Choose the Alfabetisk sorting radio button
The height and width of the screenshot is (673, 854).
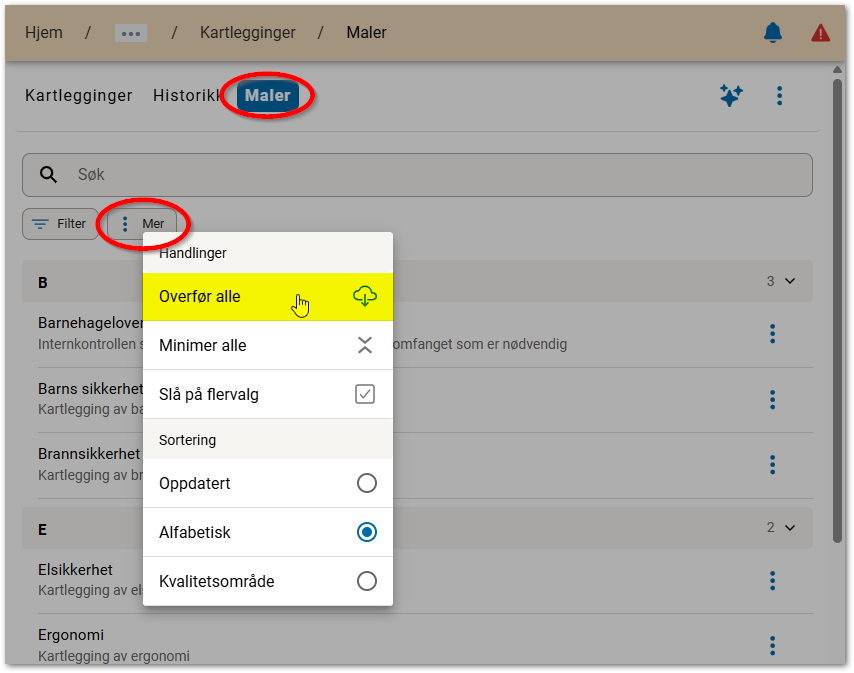point(366,532)
